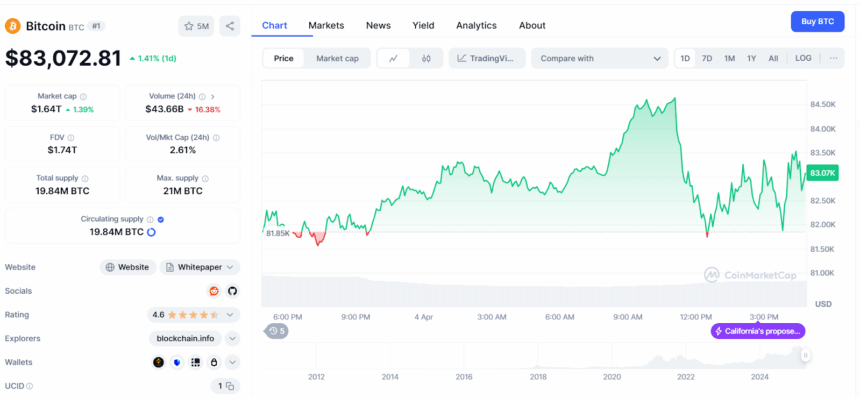Open the chart events history badge
This screenshot has width=860, height=398.
click(277, 331)
